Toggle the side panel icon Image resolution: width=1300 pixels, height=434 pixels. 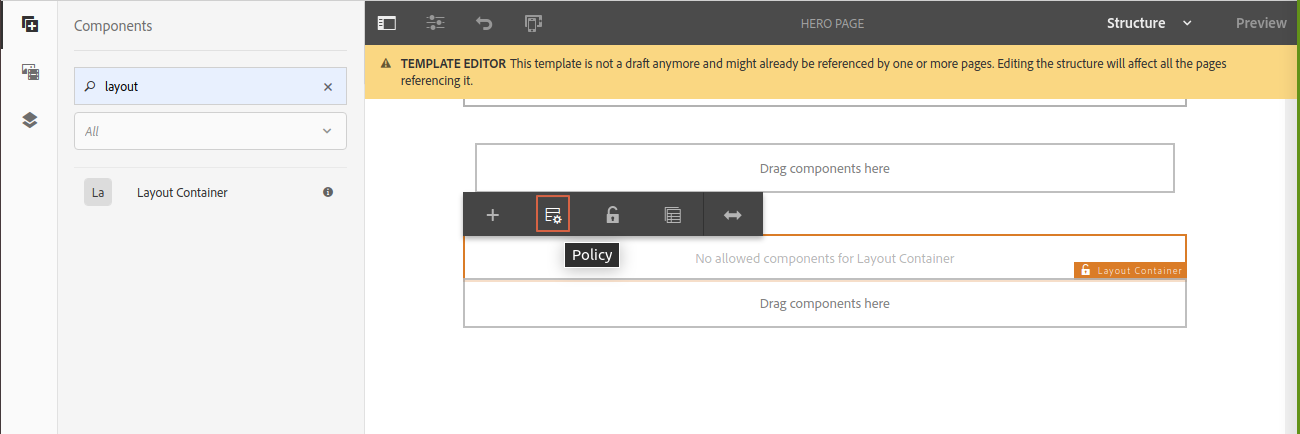pos(387,23)
